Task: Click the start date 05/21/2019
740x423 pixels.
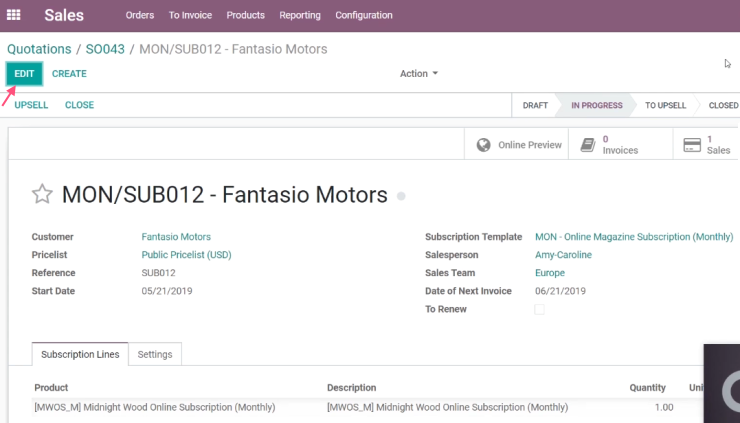Action: [167, 291]
